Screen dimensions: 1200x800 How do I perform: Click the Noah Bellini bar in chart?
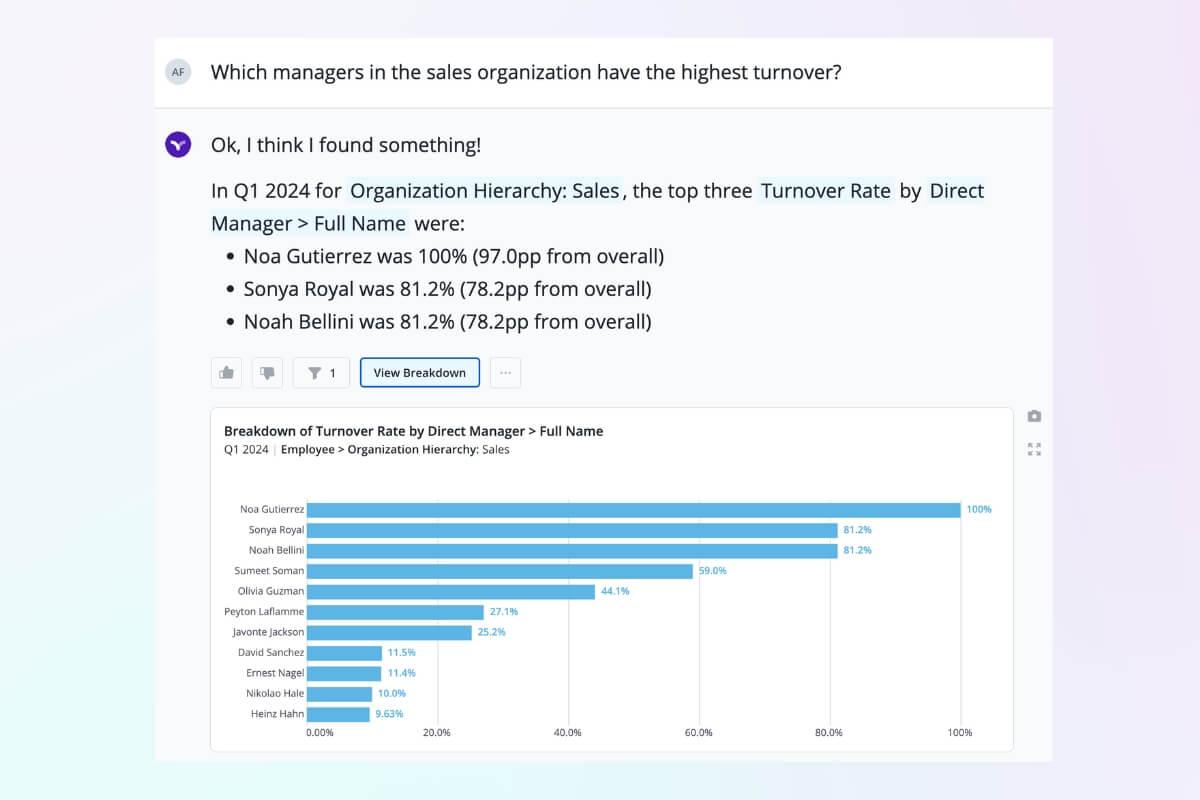coord(572,551)
